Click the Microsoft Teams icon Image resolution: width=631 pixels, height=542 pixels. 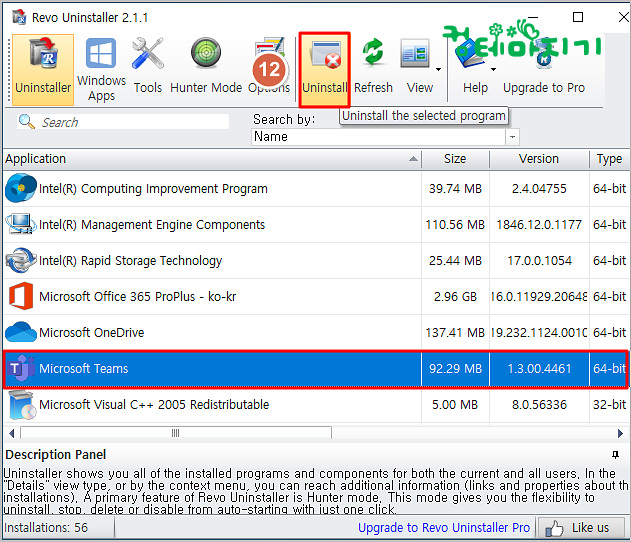pos(21,368)
